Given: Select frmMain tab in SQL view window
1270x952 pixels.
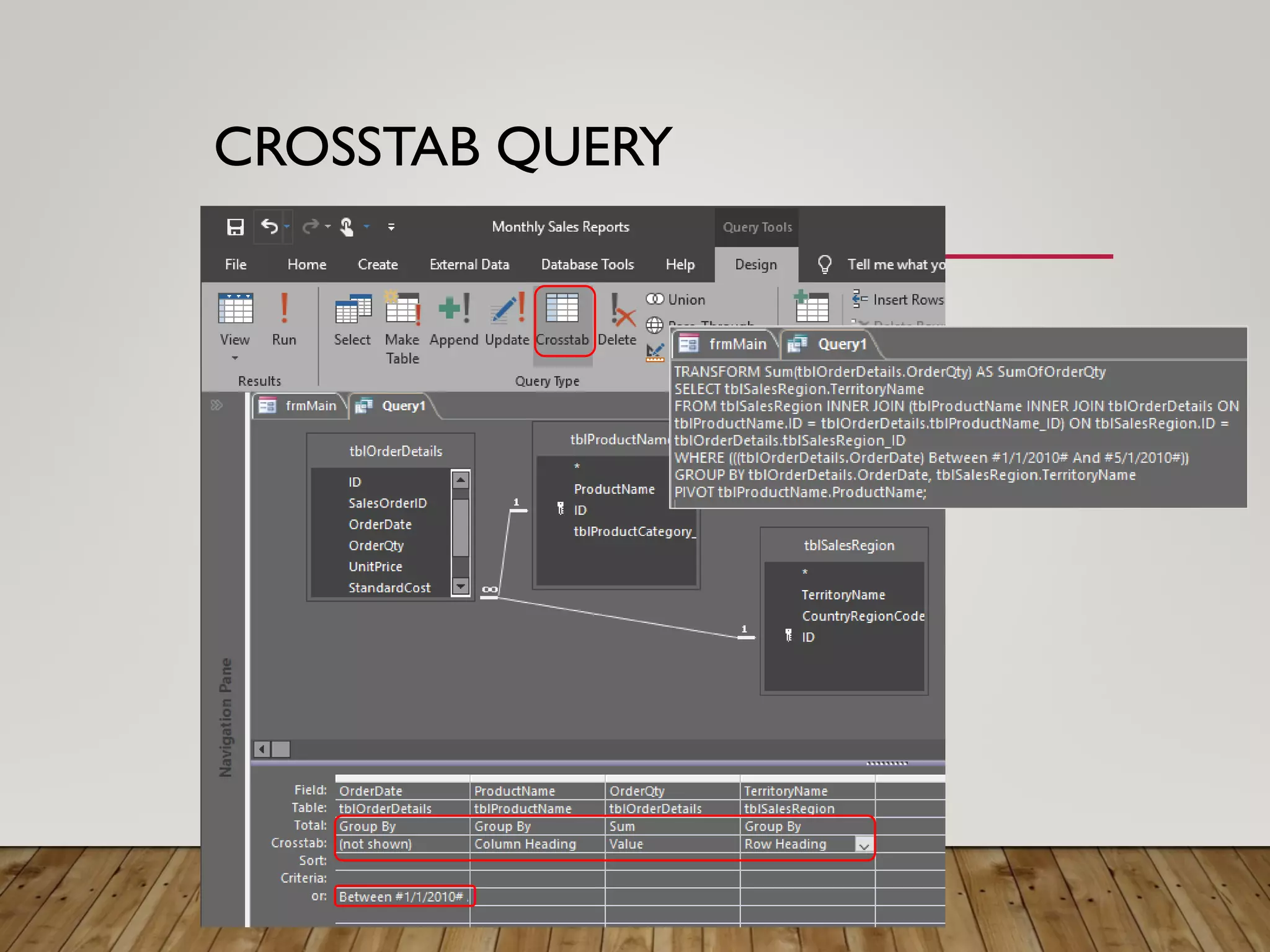Looking at the screenshot, I should 724,344.
